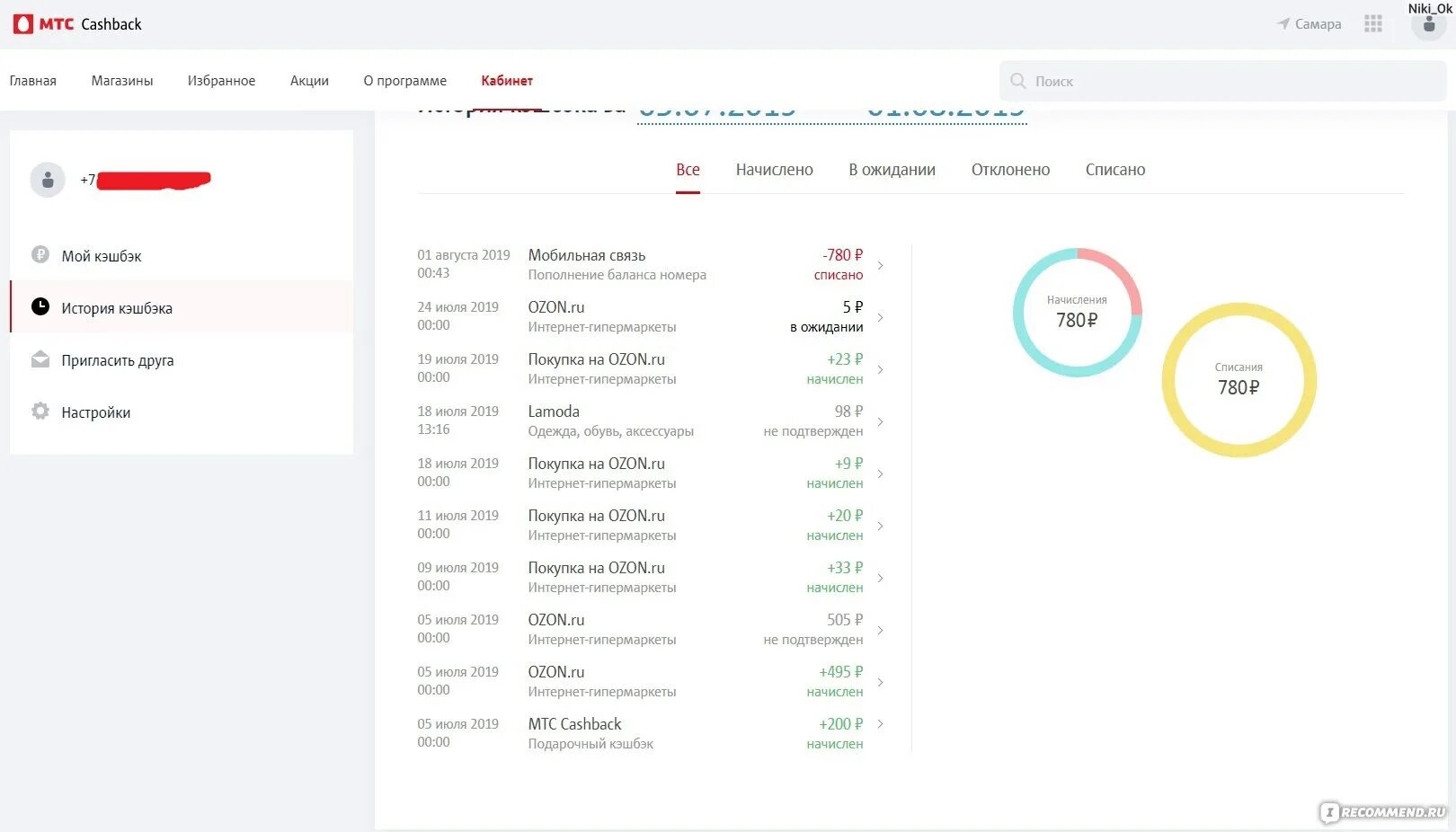Click the +200 ₽ amount
The height and width of the screenshot is (832, 1456).
[x=841, y=724]
